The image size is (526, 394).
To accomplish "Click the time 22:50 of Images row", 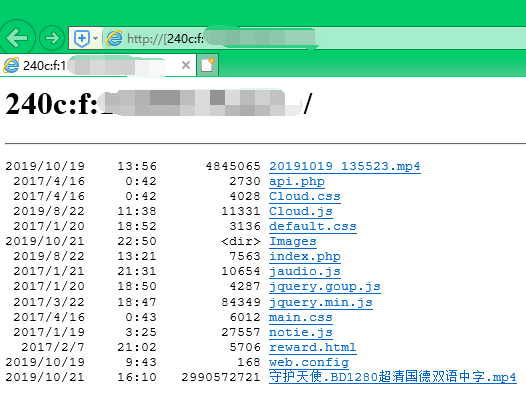I will click(x=137, y=241).
